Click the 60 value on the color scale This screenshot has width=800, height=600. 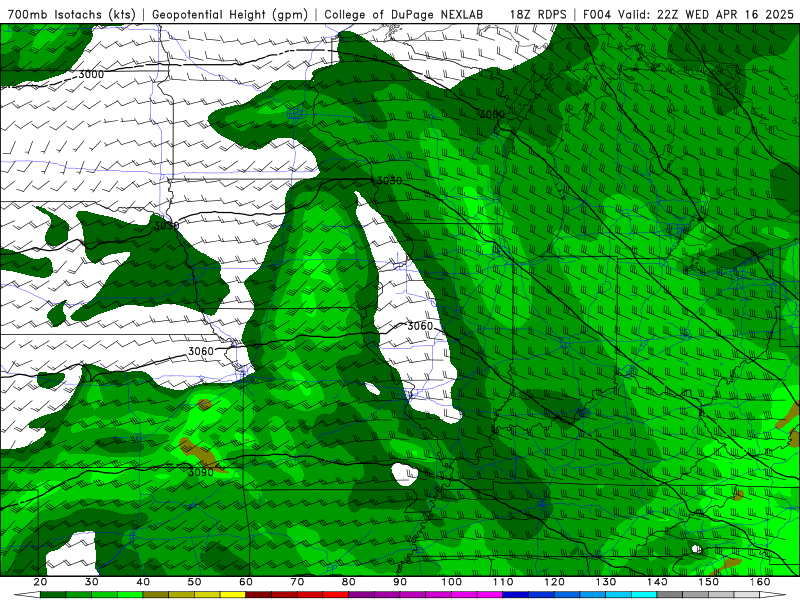pyautogui.click(x=246, y=582)
